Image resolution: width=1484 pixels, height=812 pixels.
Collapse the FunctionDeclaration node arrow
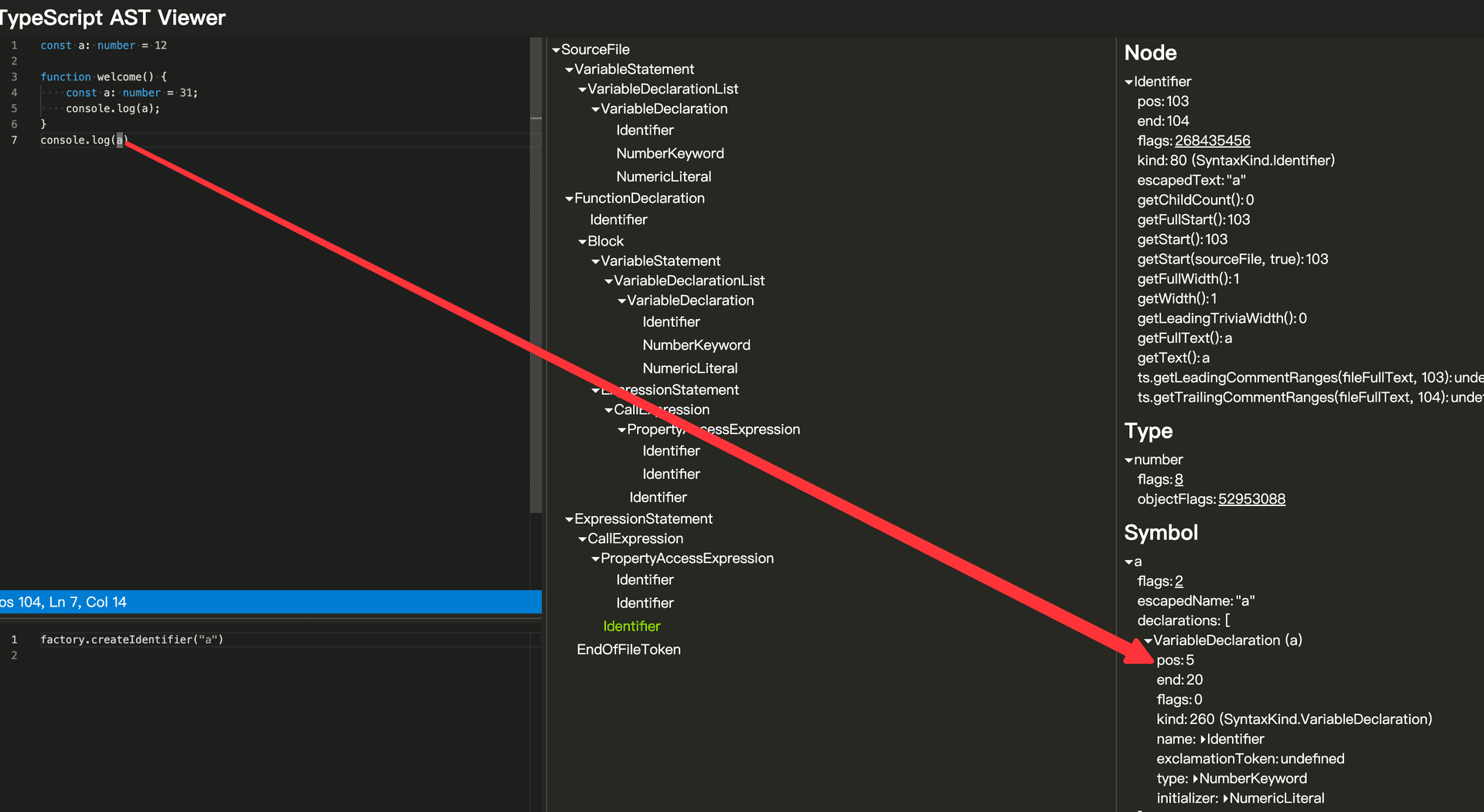[x=569, y=199]
